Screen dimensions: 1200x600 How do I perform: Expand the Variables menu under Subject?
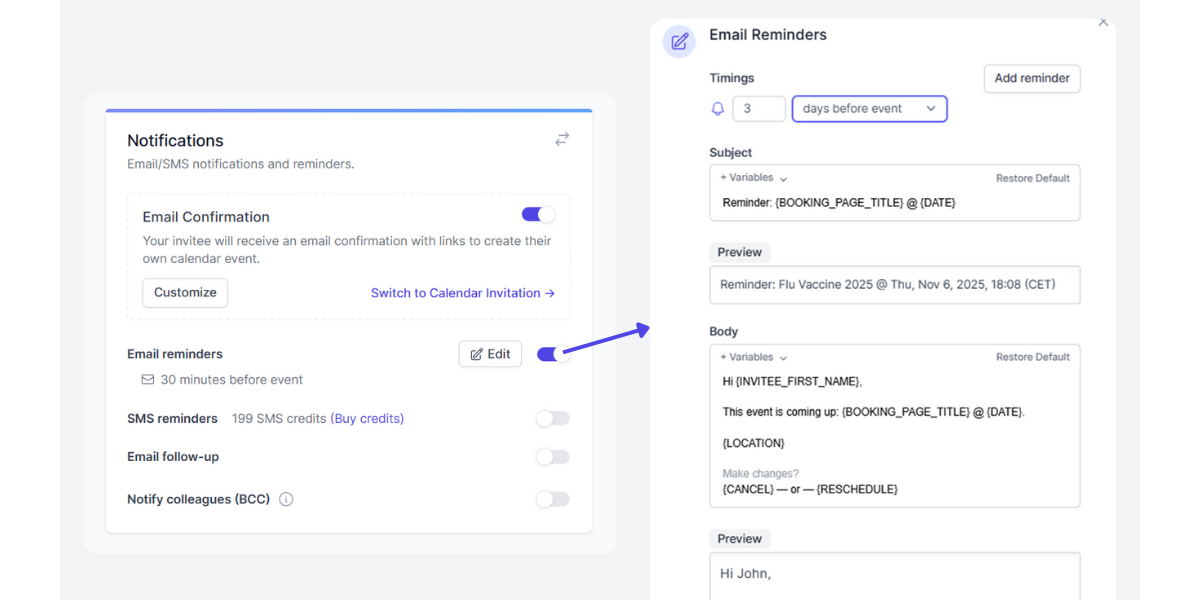752,177
